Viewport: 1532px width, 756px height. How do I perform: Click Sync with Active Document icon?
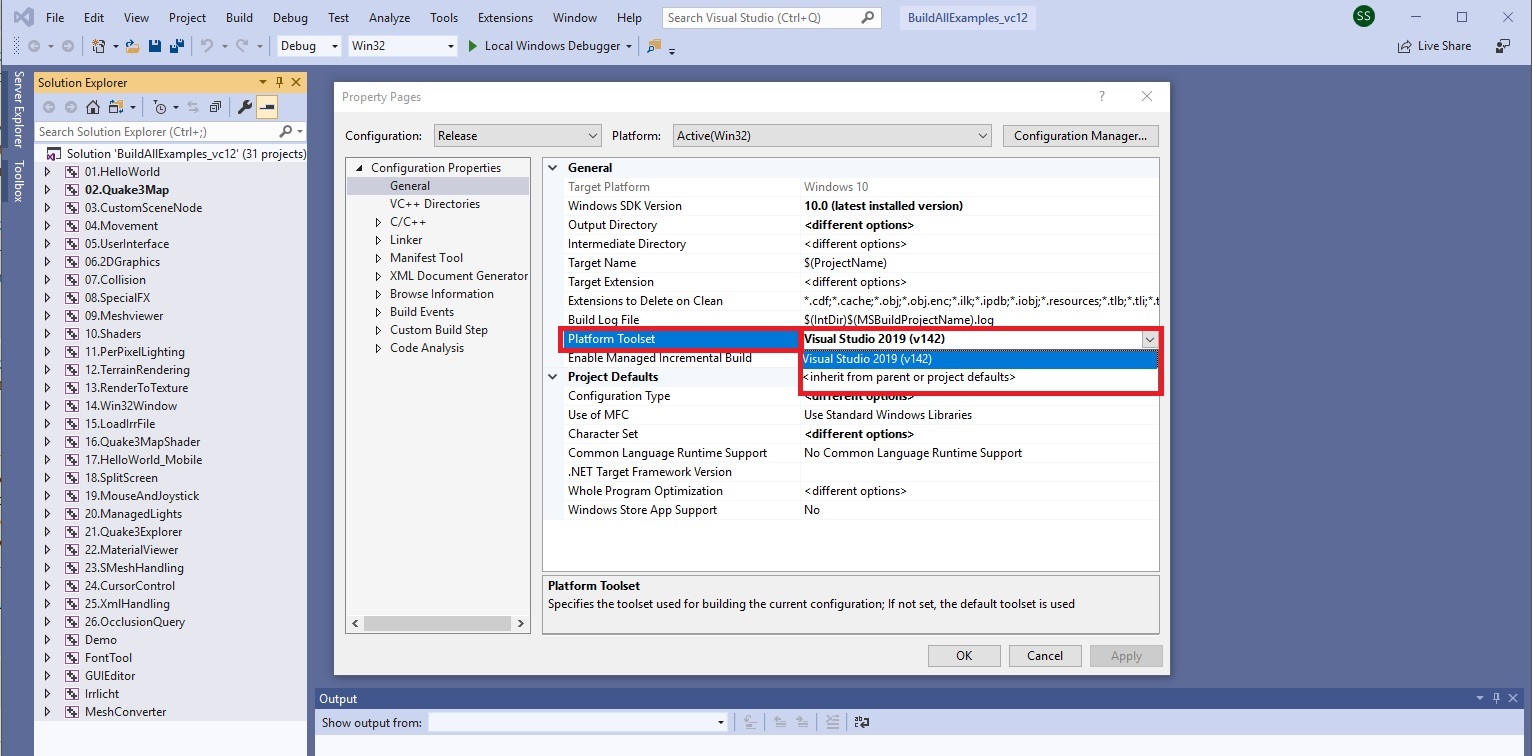tap(193, 107)
